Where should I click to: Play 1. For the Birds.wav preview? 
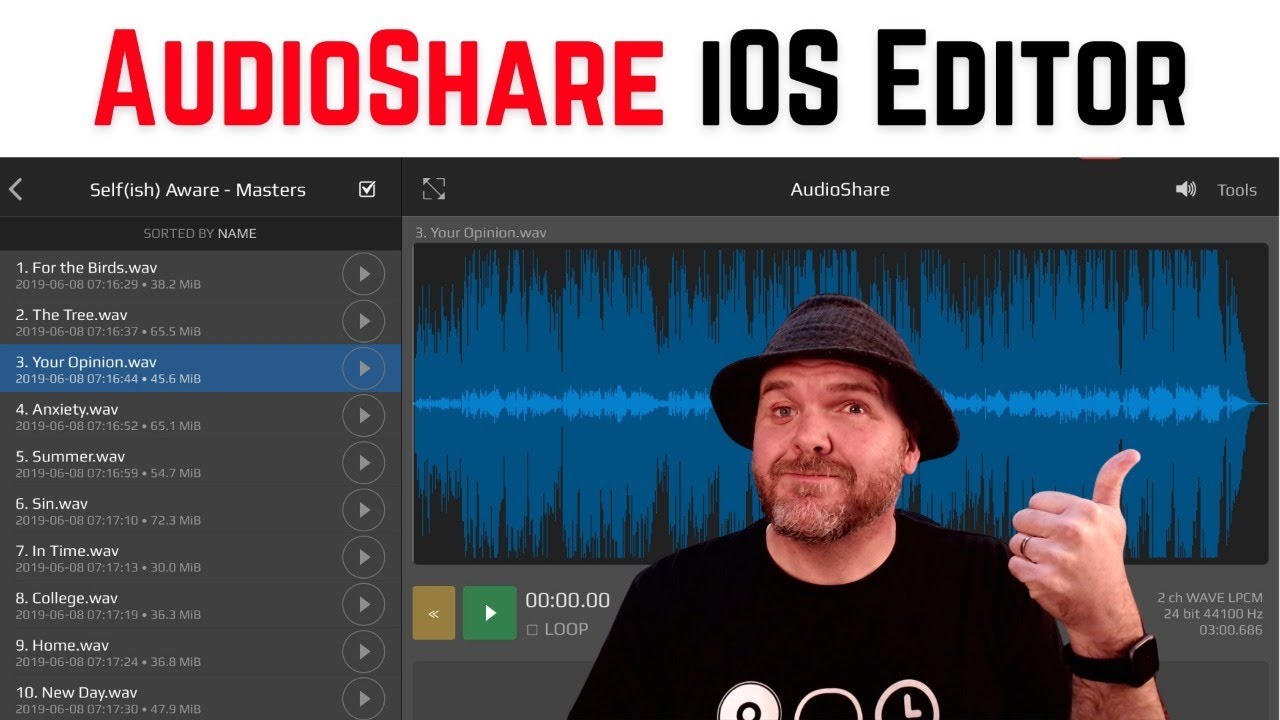tap(363, 274)
